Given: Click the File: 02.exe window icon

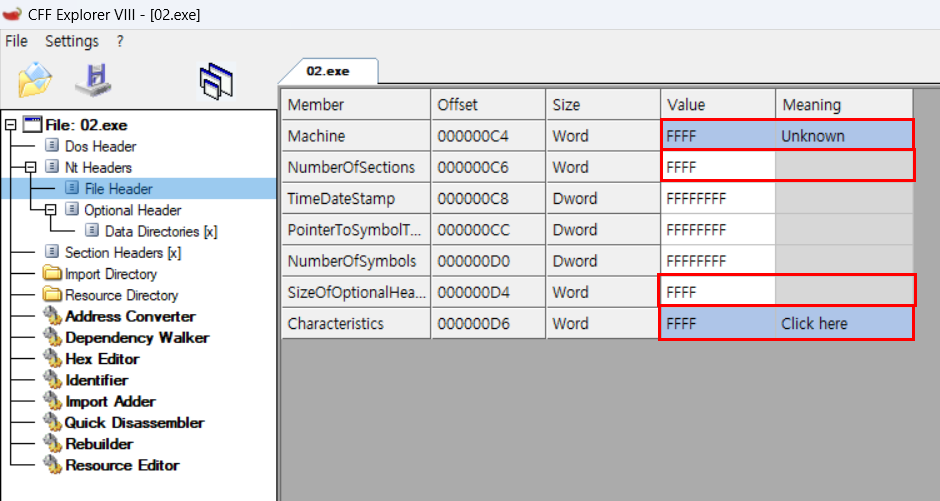Looking at the screenshot, I should [32, 125].
